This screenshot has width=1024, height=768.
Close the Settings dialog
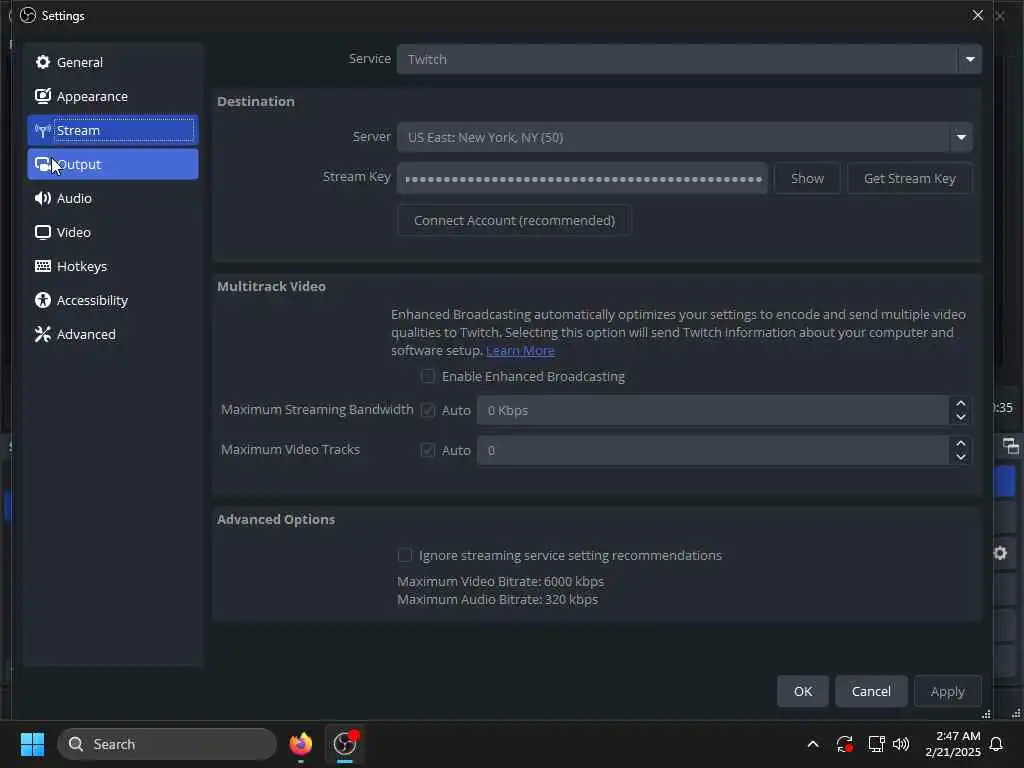click(x=978, y=15)
